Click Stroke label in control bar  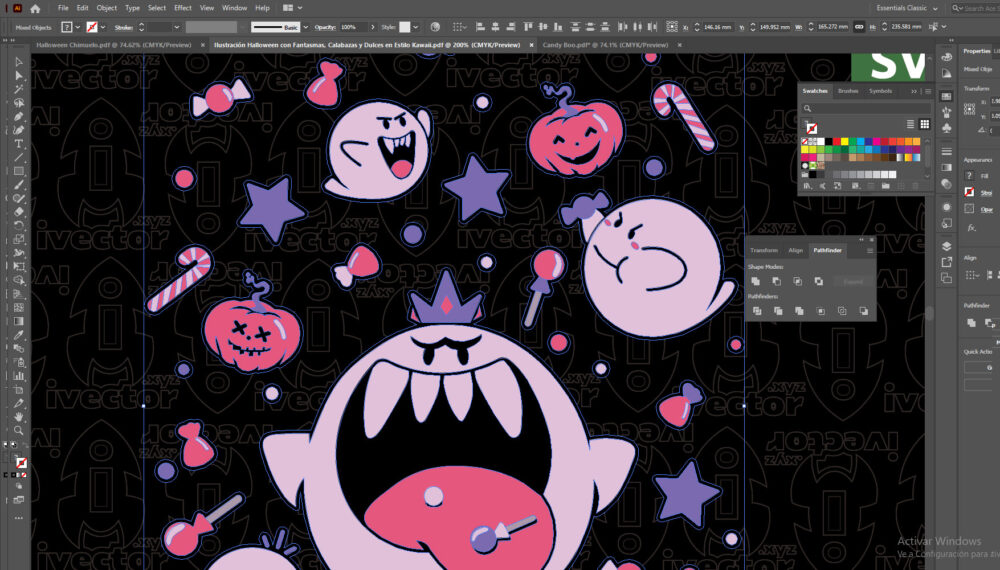click(x=124, y=27)
